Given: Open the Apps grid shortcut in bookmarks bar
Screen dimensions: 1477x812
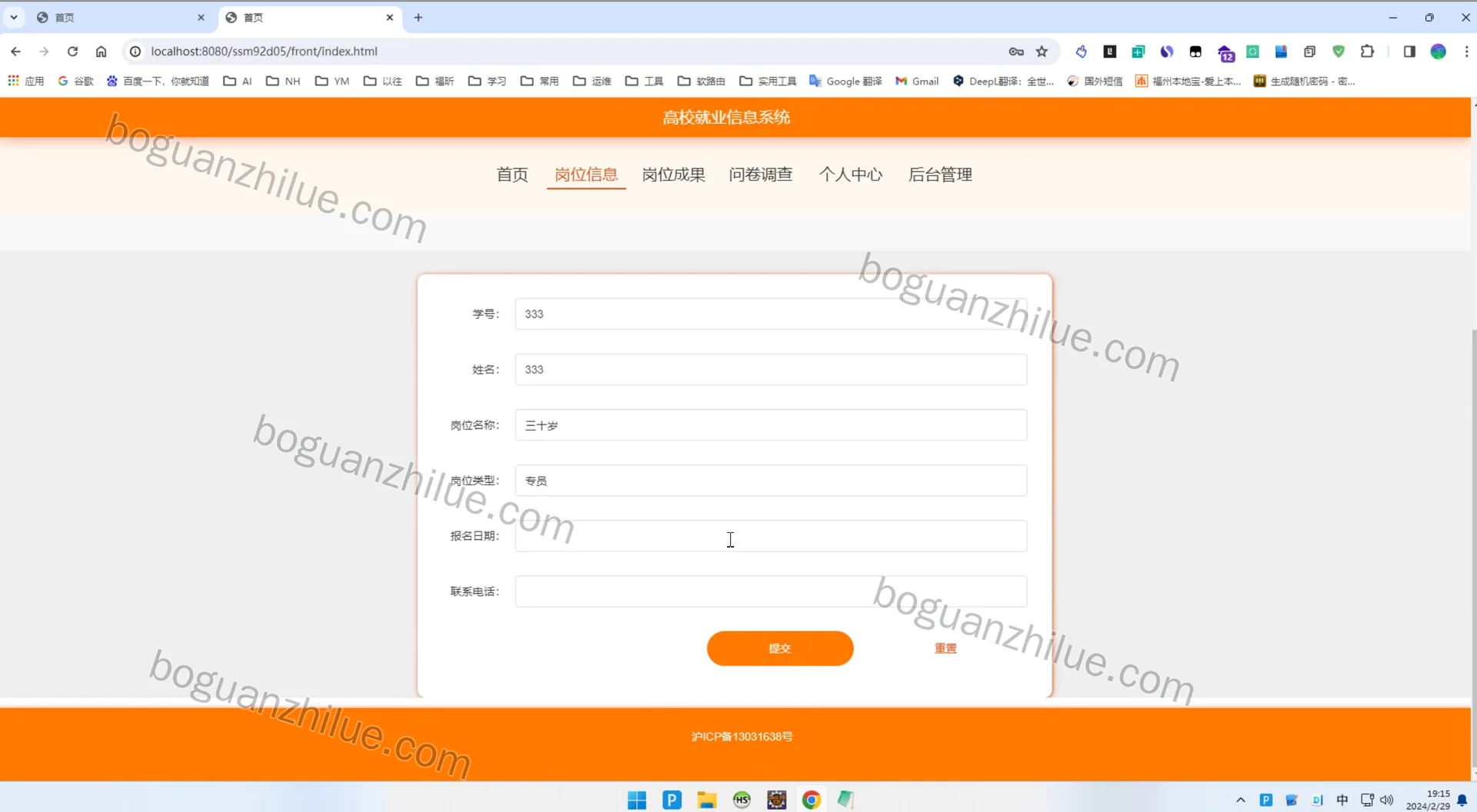Looking at the screenshot, I should coord(26,81).
